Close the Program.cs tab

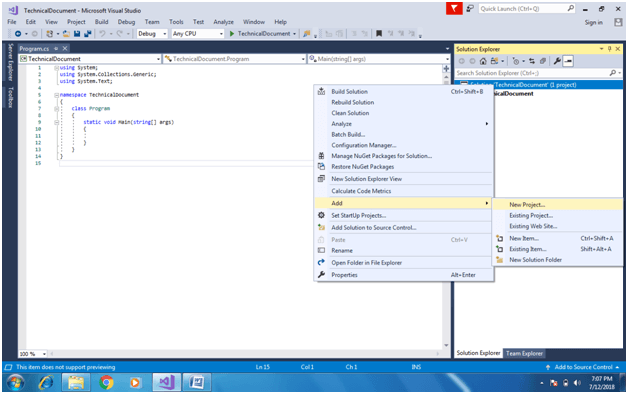pyautogui.click(x=65, y=48)
